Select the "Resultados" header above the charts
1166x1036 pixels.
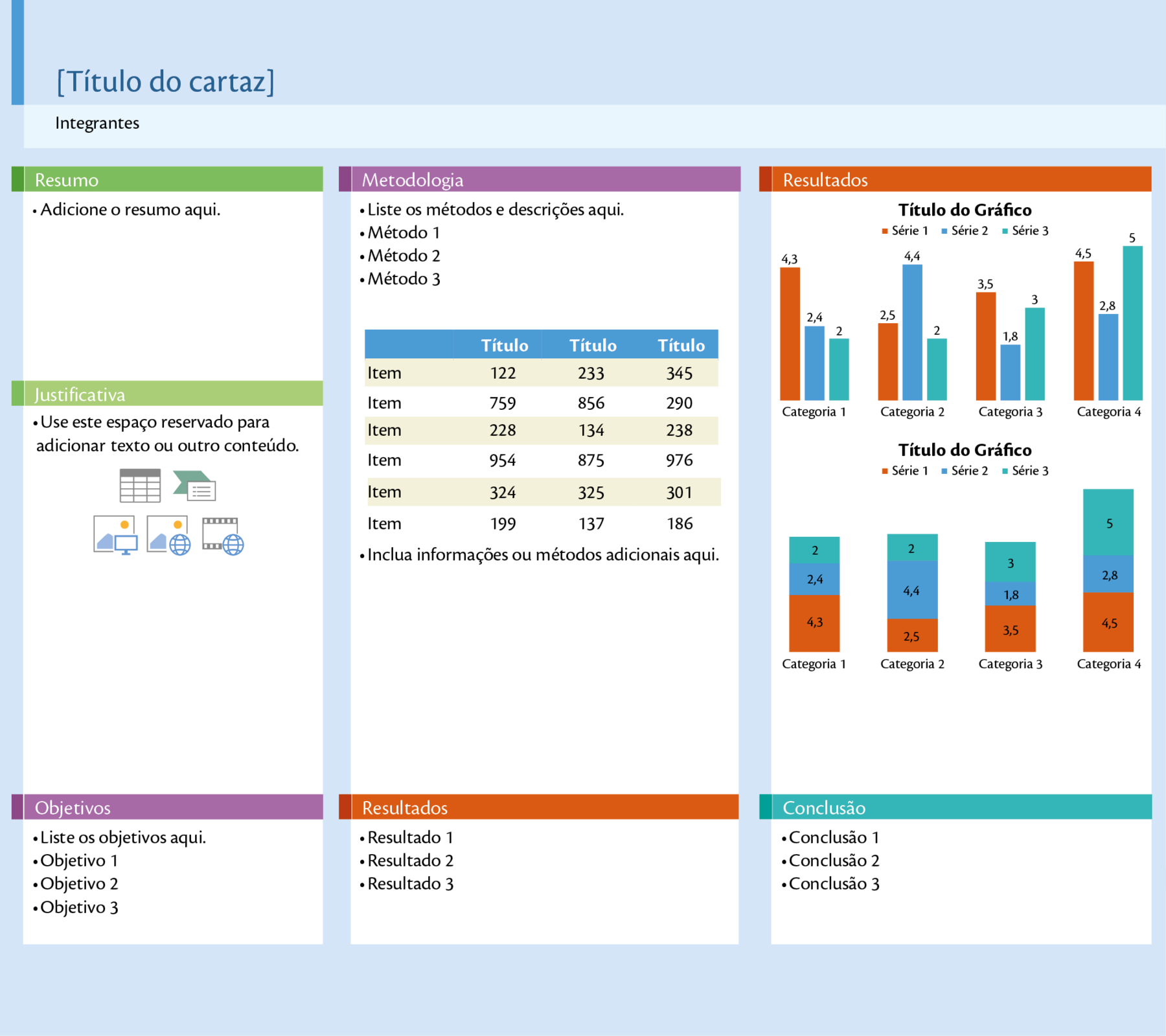[x=955, y=179]
